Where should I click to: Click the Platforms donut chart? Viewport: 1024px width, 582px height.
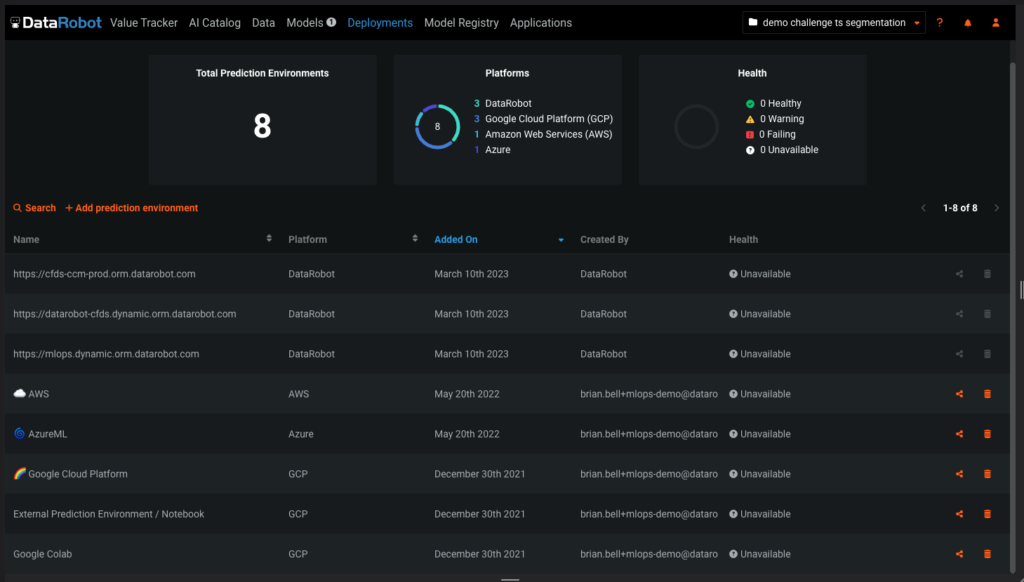[438, 127]
